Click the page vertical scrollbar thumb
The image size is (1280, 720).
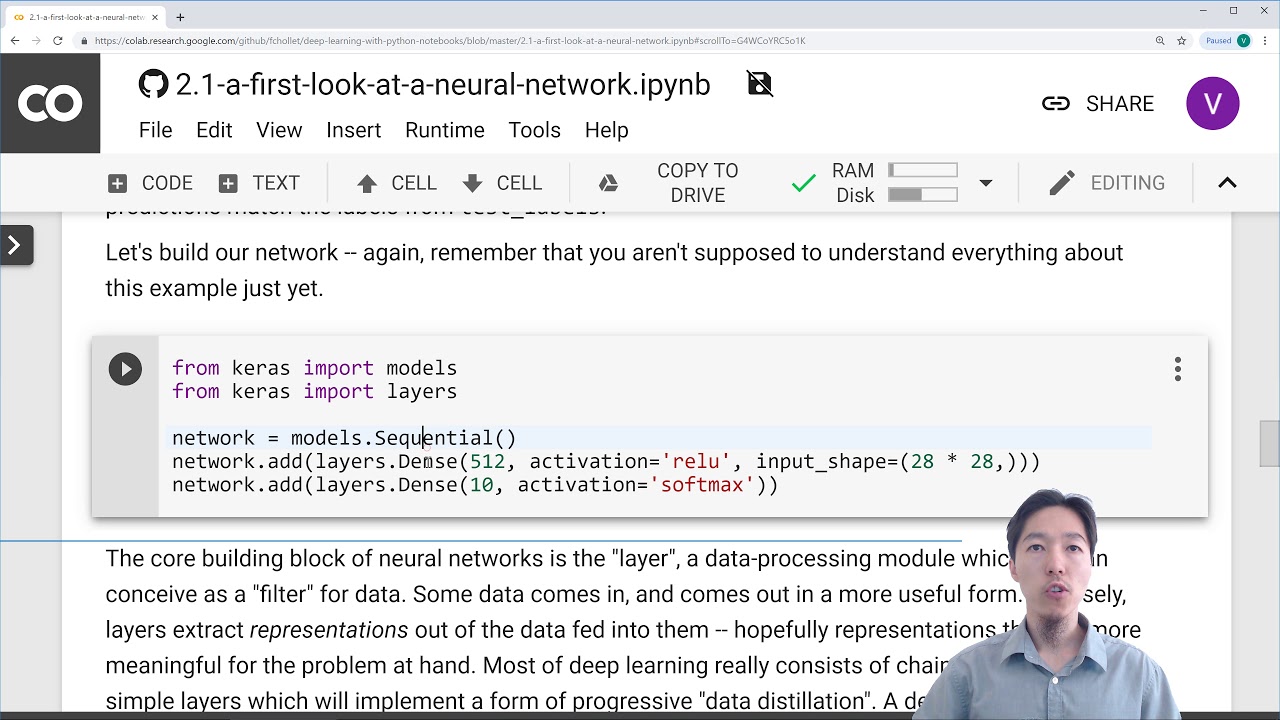[x=1269, y=445]
